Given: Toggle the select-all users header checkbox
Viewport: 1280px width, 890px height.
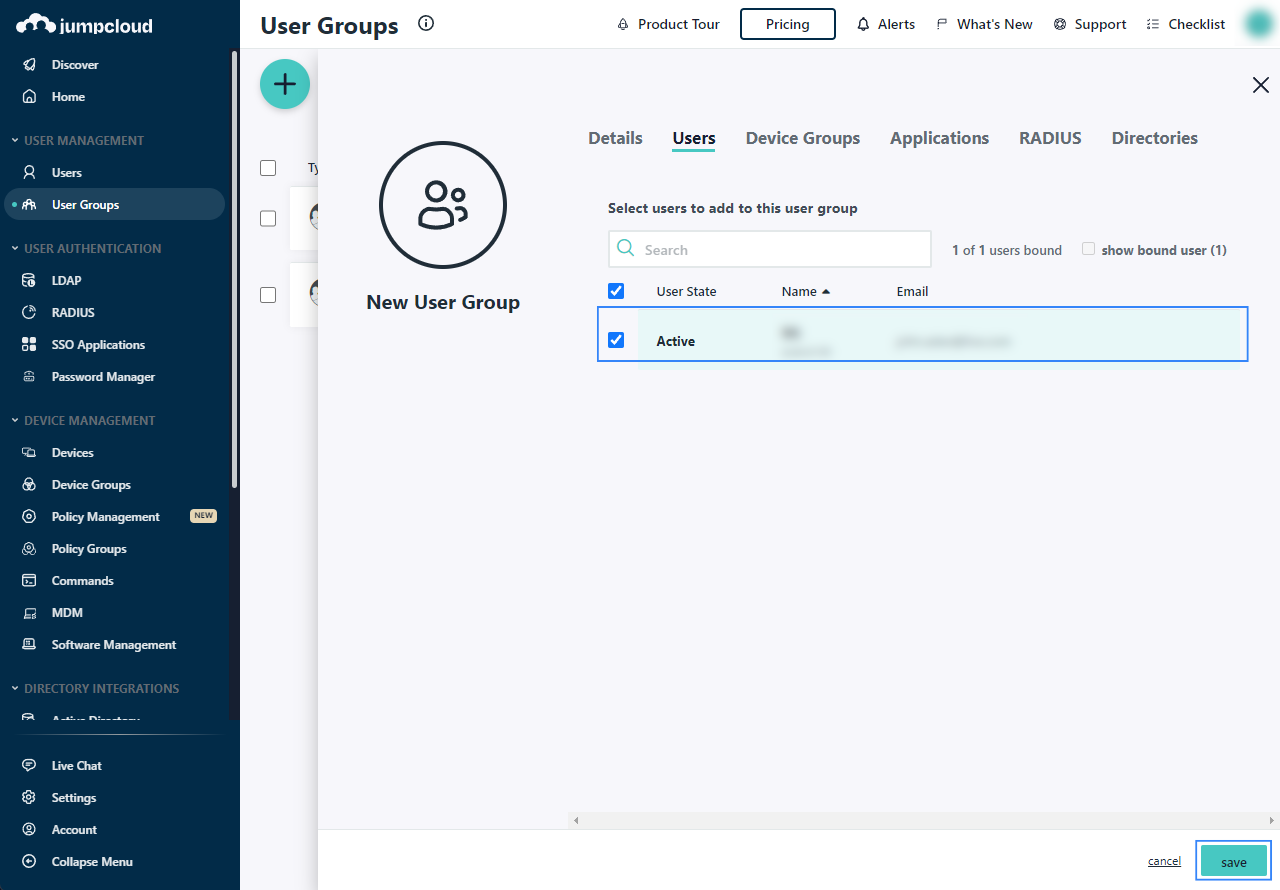Looking at the screenshot, I should [616, 291].
